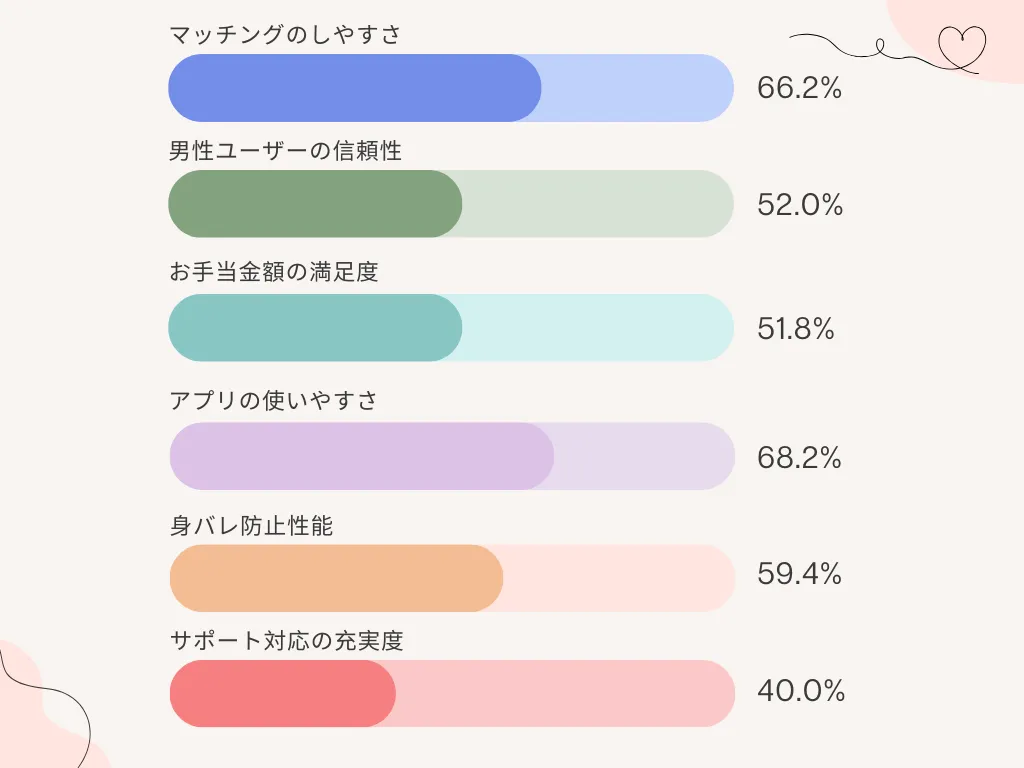1024x768 pixels.
Task: Click the red サポート対応の充実度 bar
Action: [283, 694]
